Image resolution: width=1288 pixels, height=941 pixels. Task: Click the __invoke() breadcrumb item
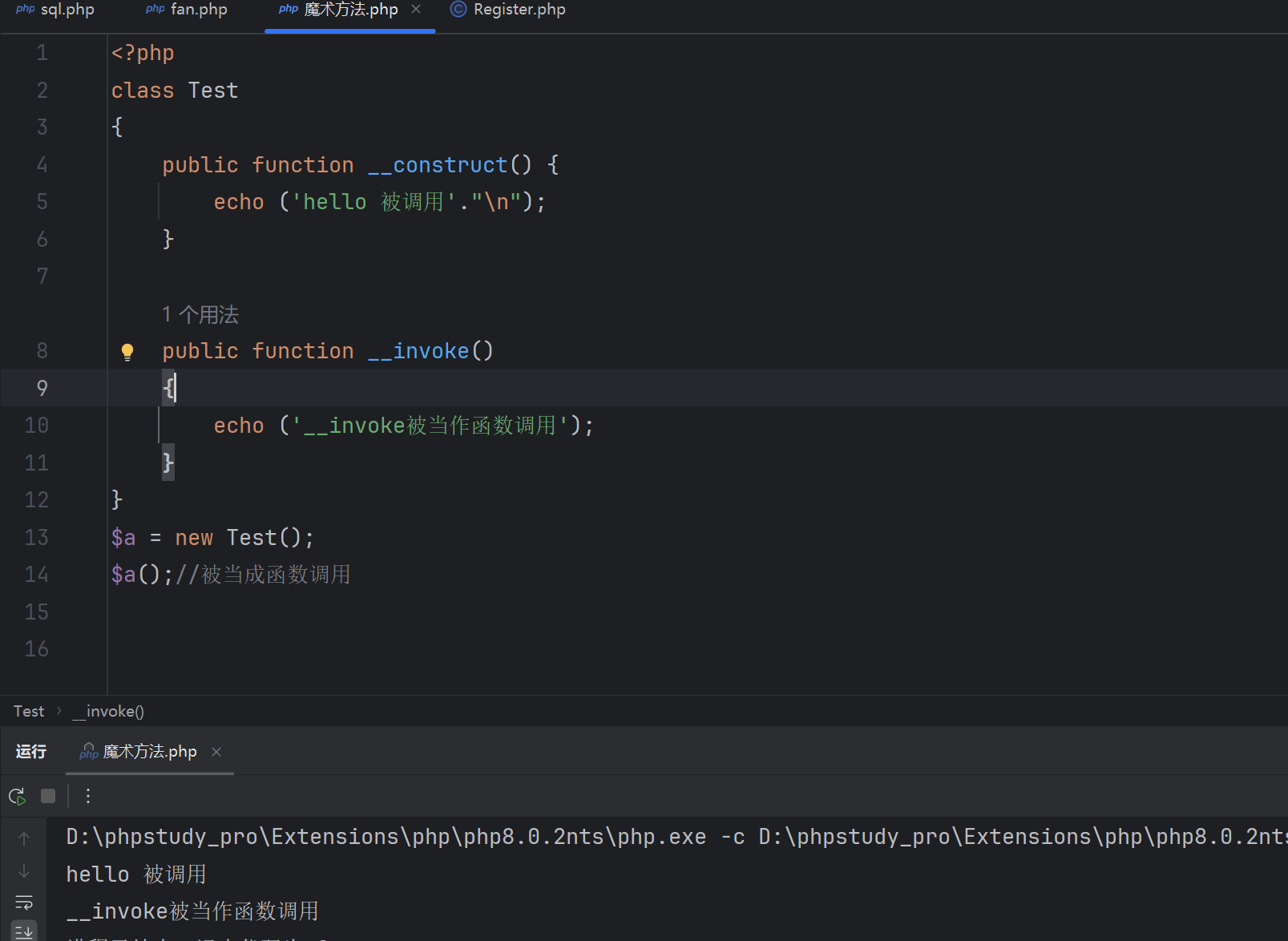[x=108, y=711]
